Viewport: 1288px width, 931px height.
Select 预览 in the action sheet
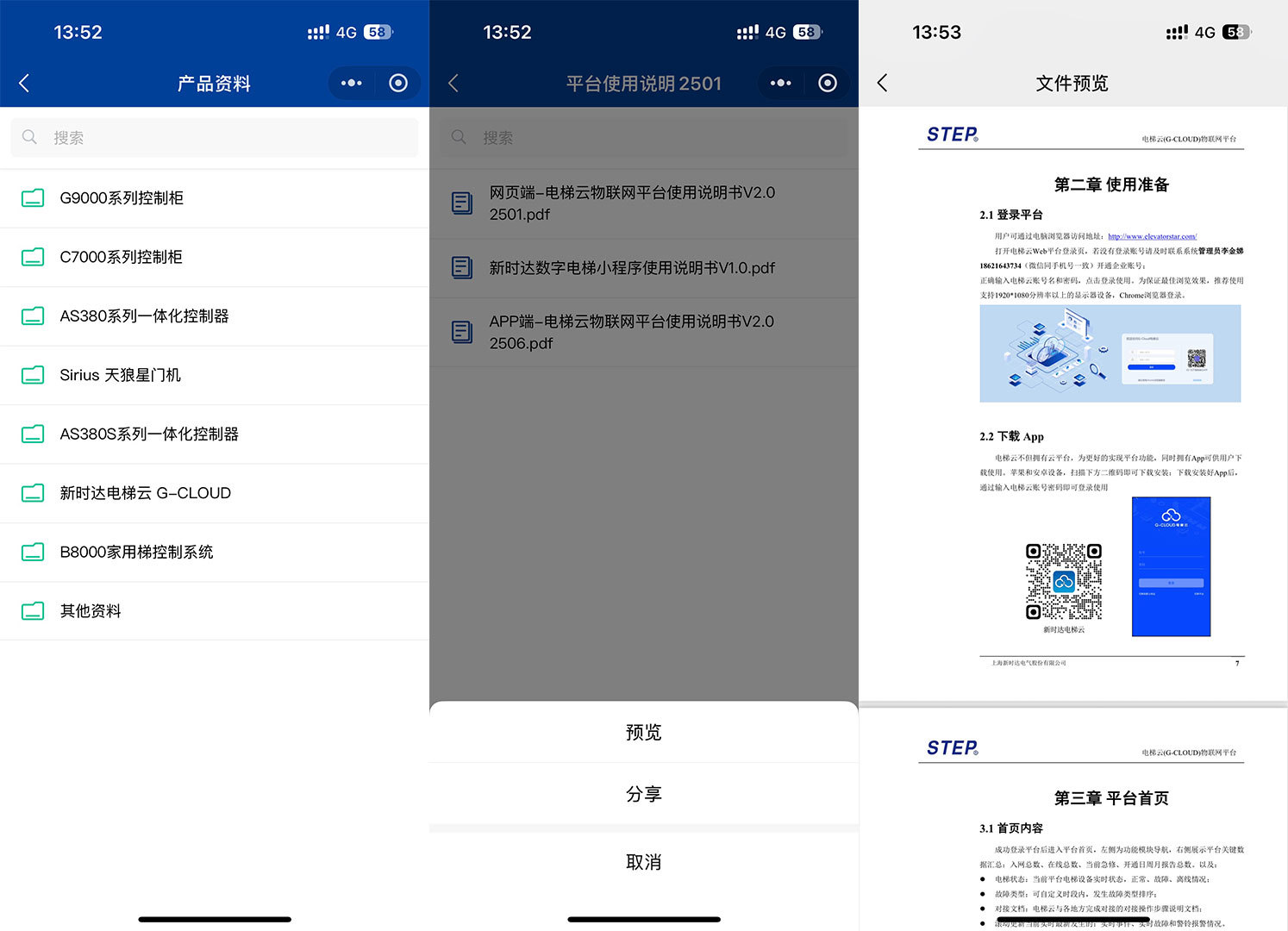pyautogui.click(x=643, y=732)
